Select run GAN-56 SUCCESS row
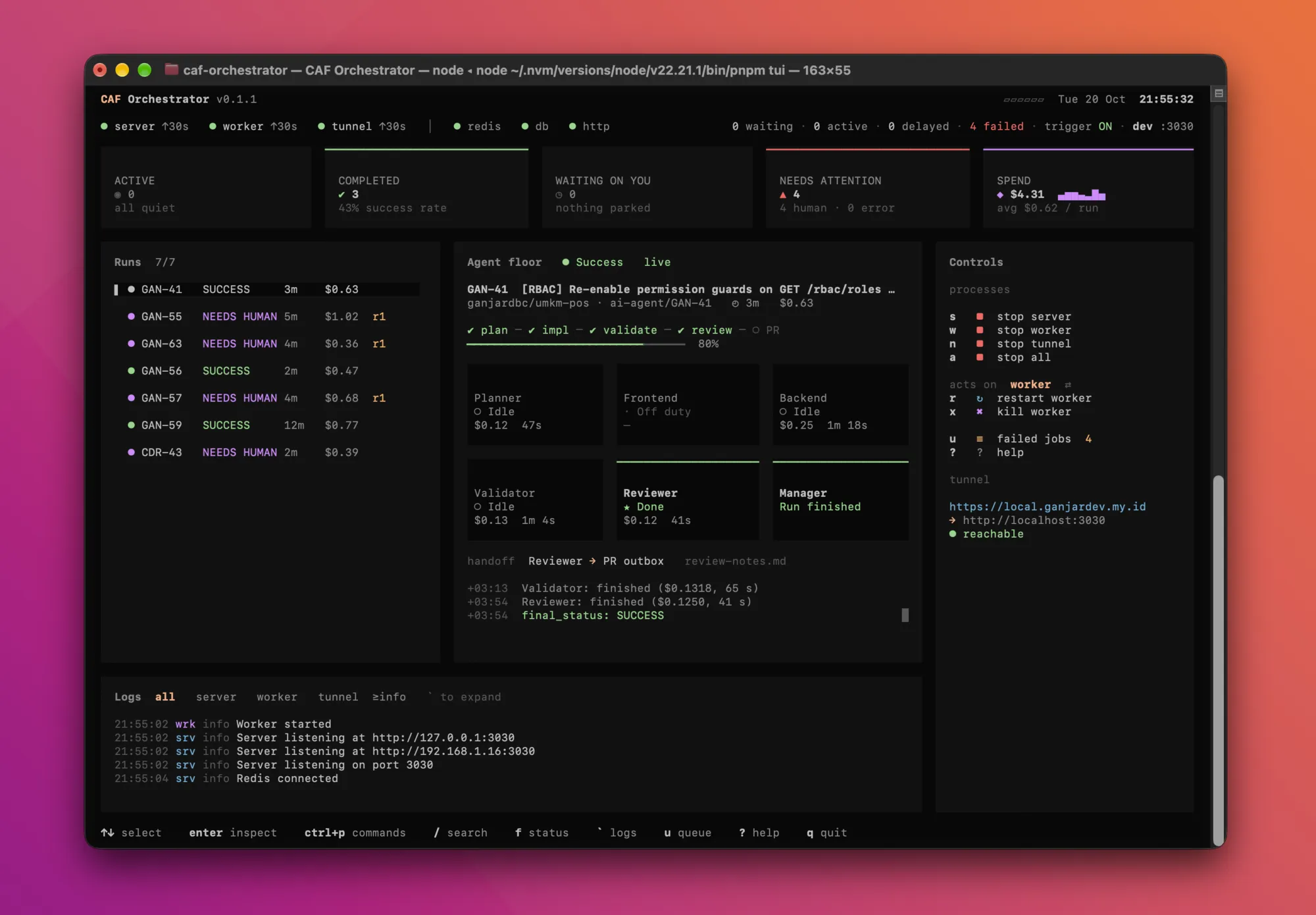 click(x=266, y=371)
